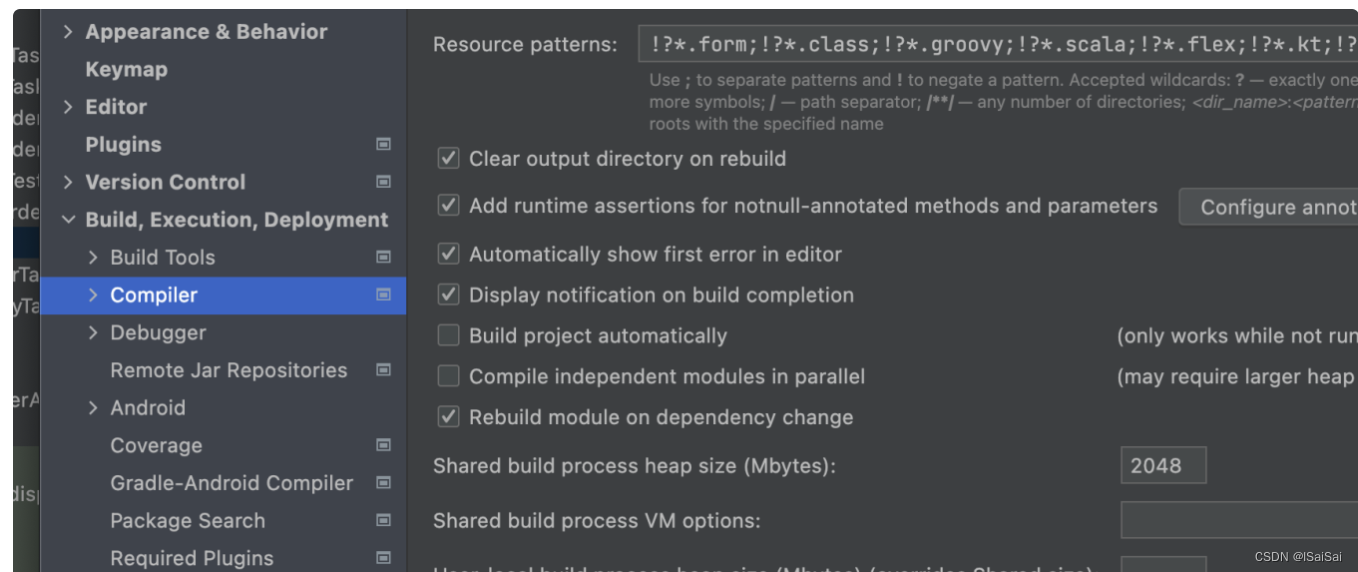Enable Compile independent modules in parallel
Screen dimensions: 1358x572
(449, 376)
